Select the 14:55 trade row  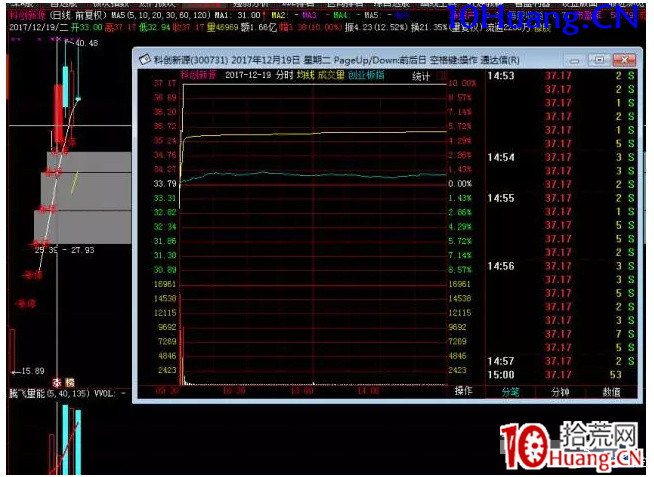pyautogui.click(x=561, y=198)
